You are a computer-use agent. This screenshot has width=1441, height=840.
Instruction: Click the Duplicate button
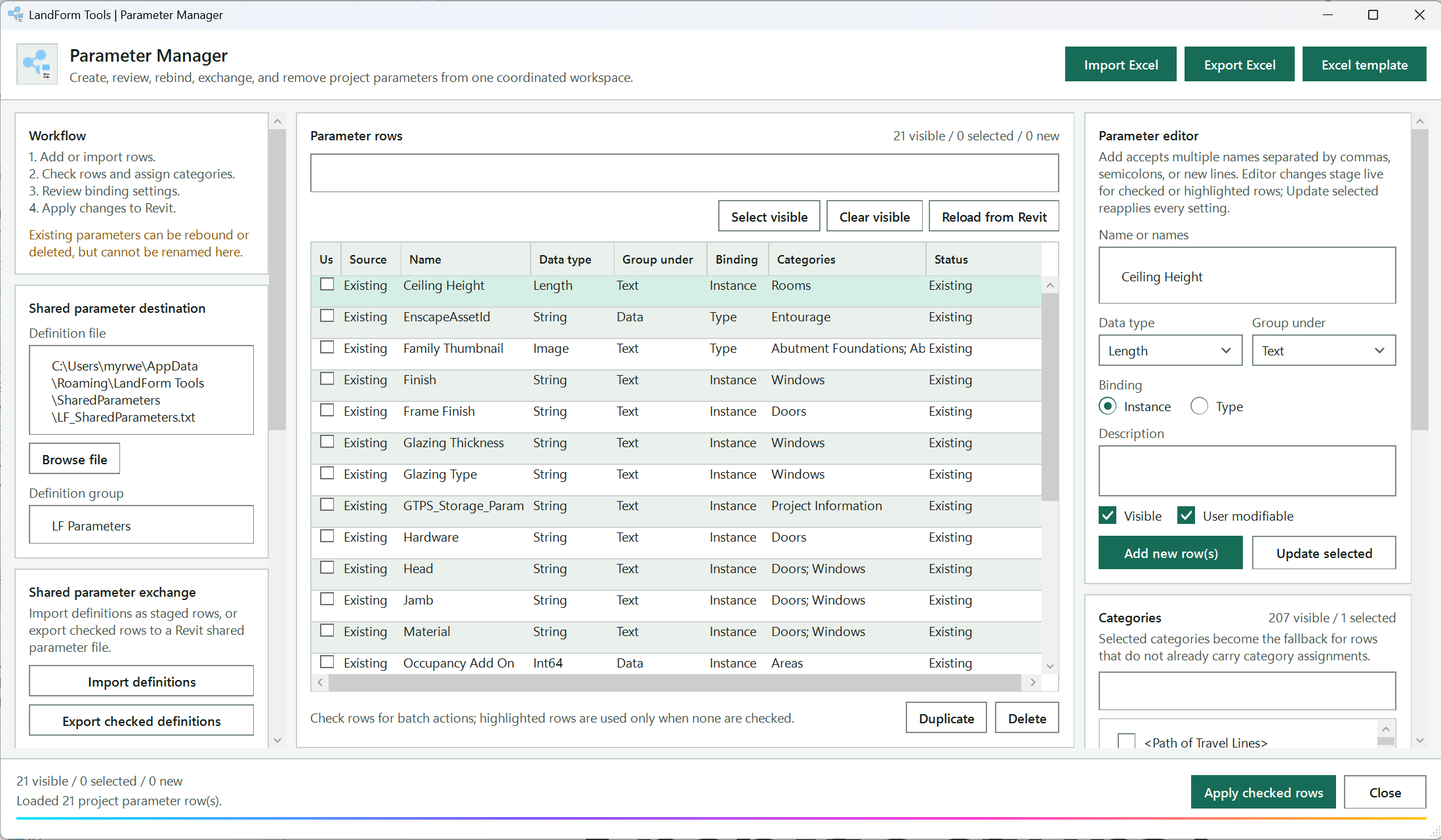point(946,718)
